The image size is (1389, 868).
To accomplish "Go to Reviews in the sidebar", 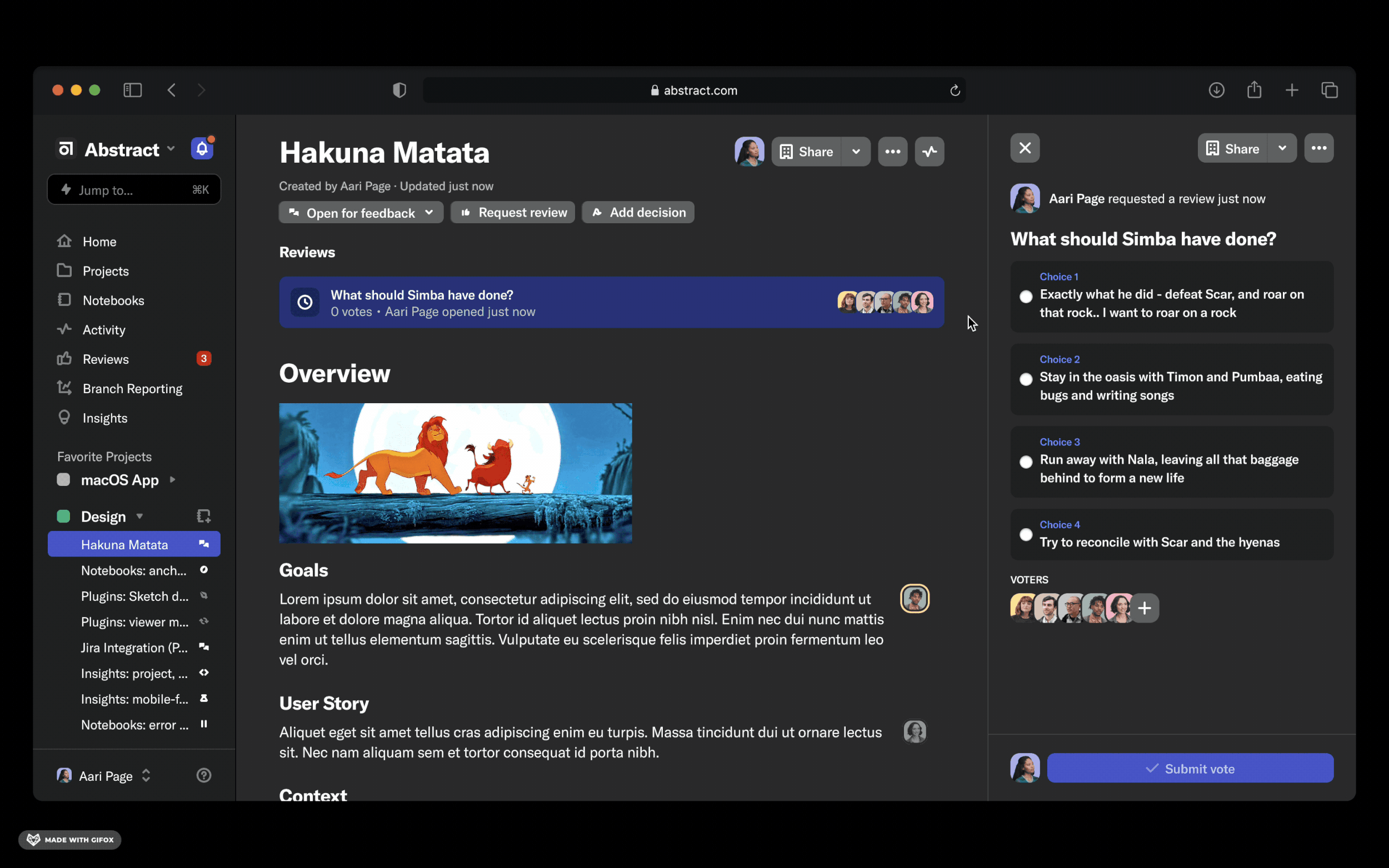I will pyautogui.click(x=106, y=359).
